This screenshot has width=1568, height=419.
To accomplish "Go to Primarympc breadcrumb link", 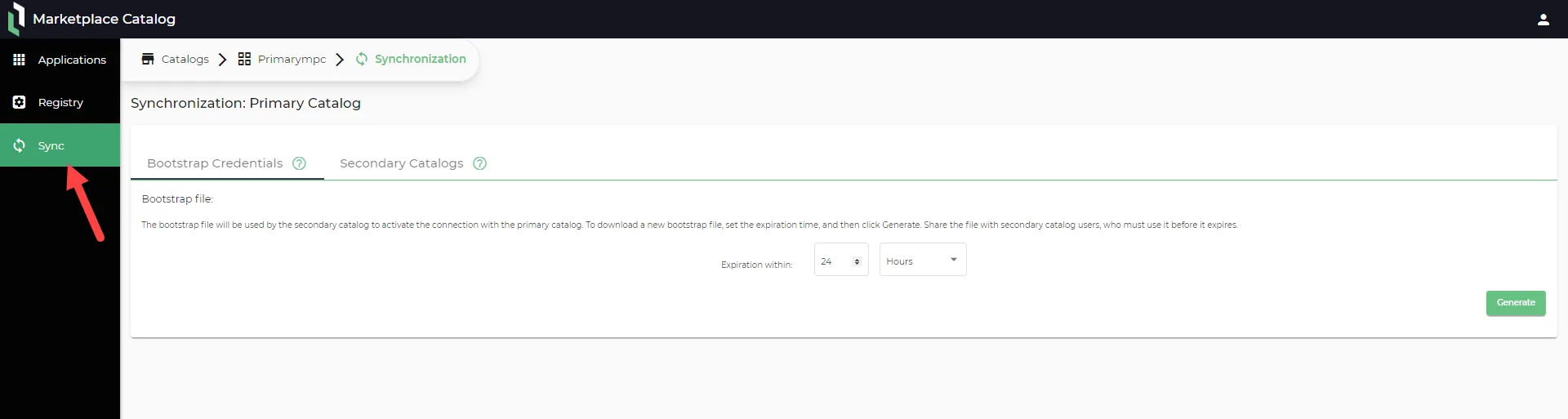I will click(x=292, y=59).
